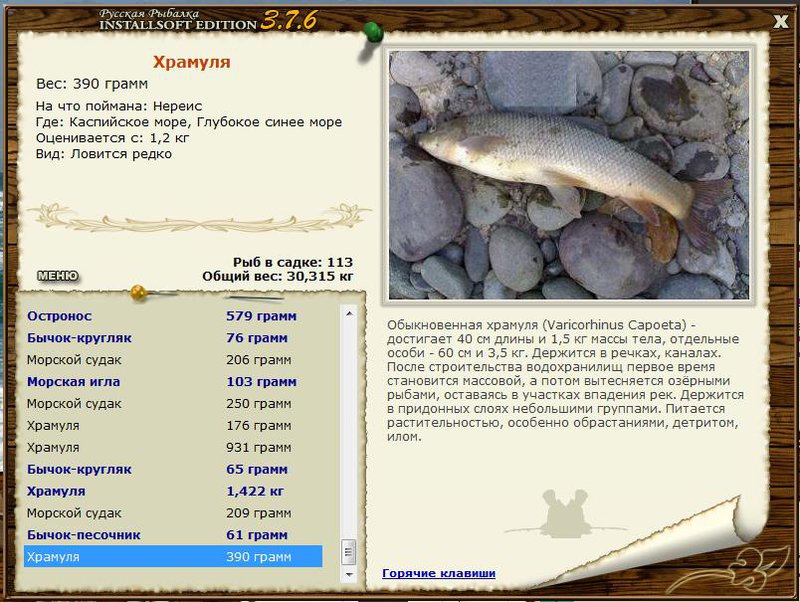Click the fish description paragraph
Screen dimensions: 800x602
[565, 381]
